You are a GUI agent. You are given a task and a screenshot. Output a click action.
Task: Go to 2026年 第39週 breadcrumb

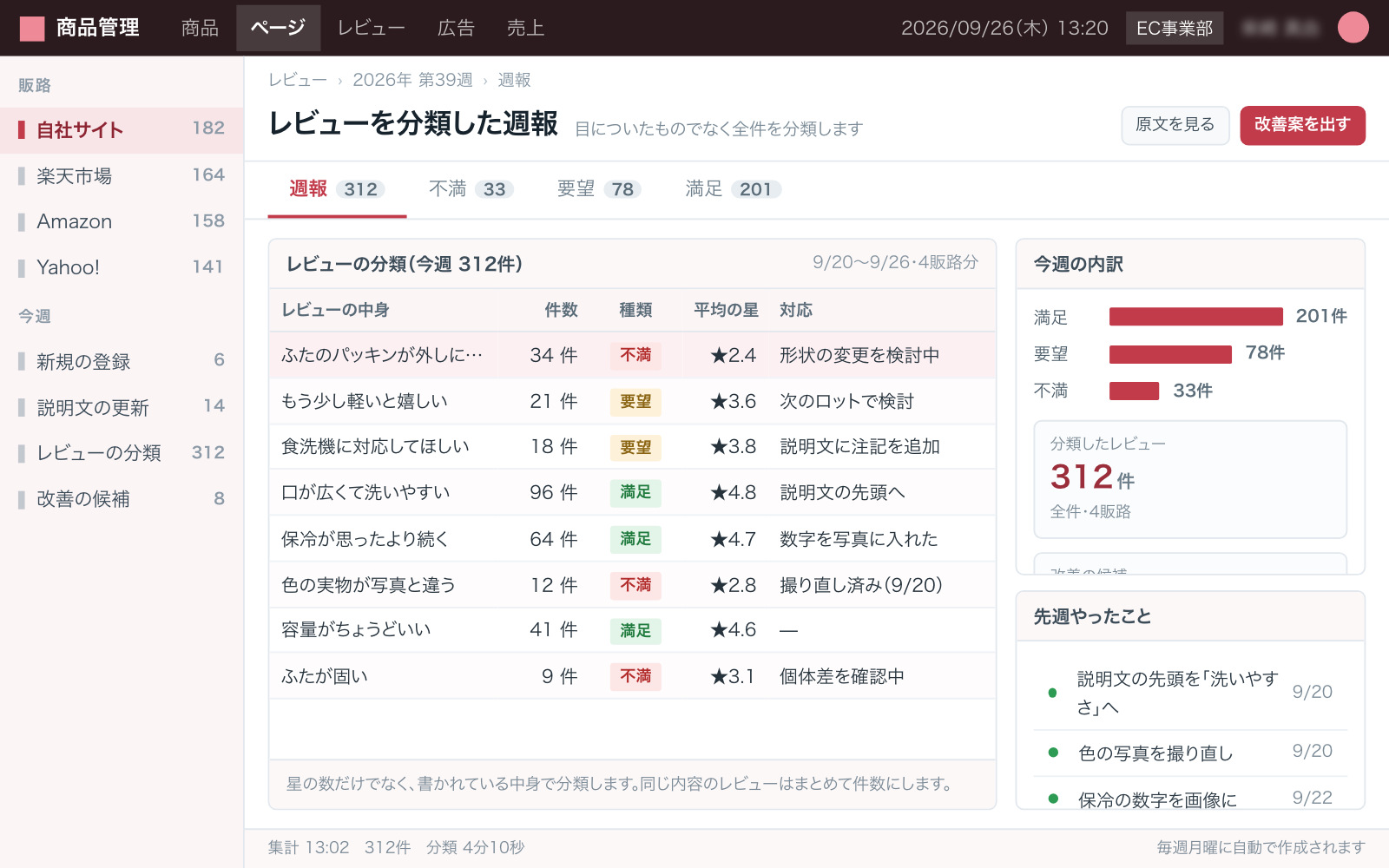412,80
